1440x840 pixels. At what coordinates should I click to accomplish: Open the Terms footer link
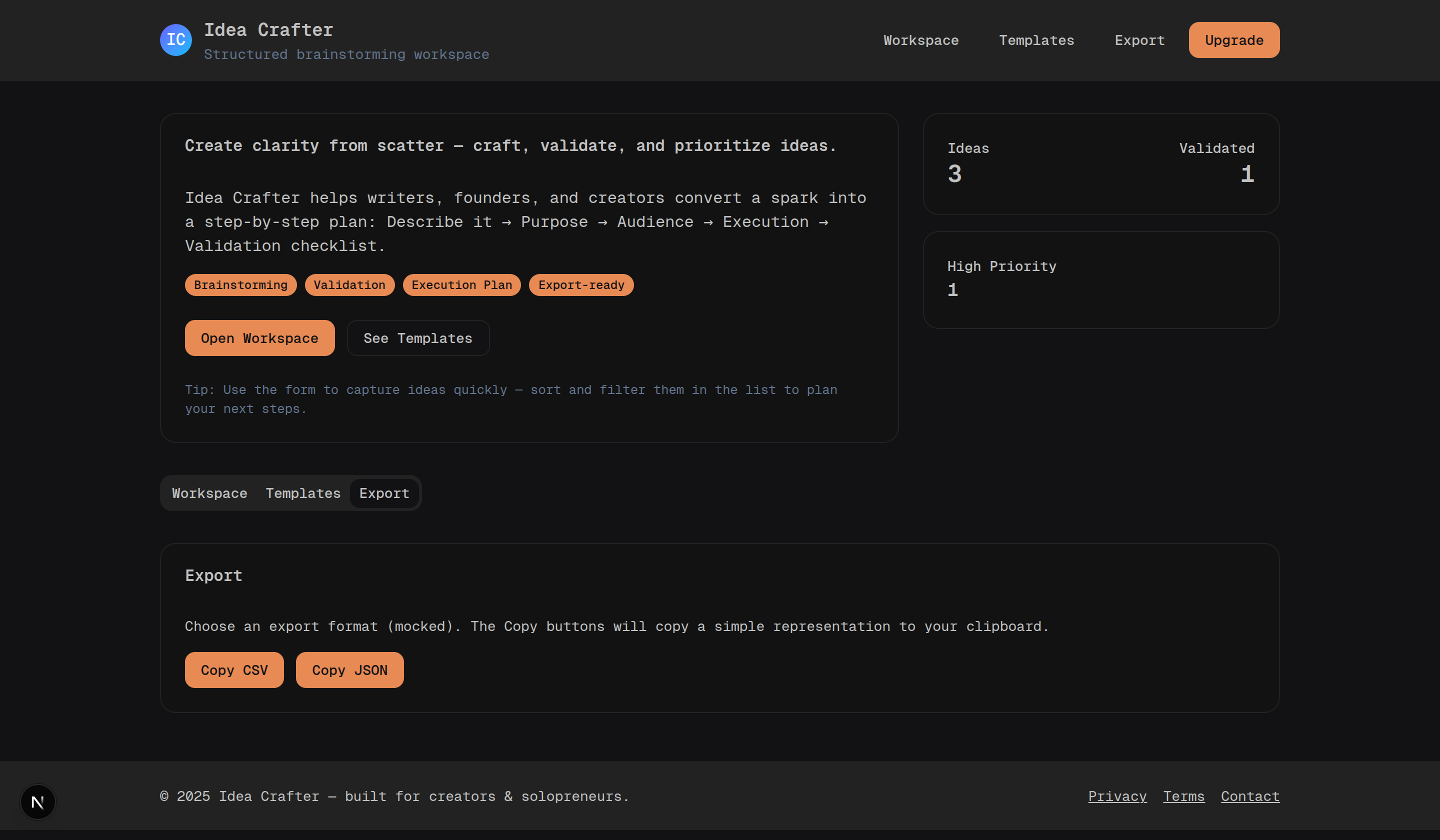(1183, 796)
